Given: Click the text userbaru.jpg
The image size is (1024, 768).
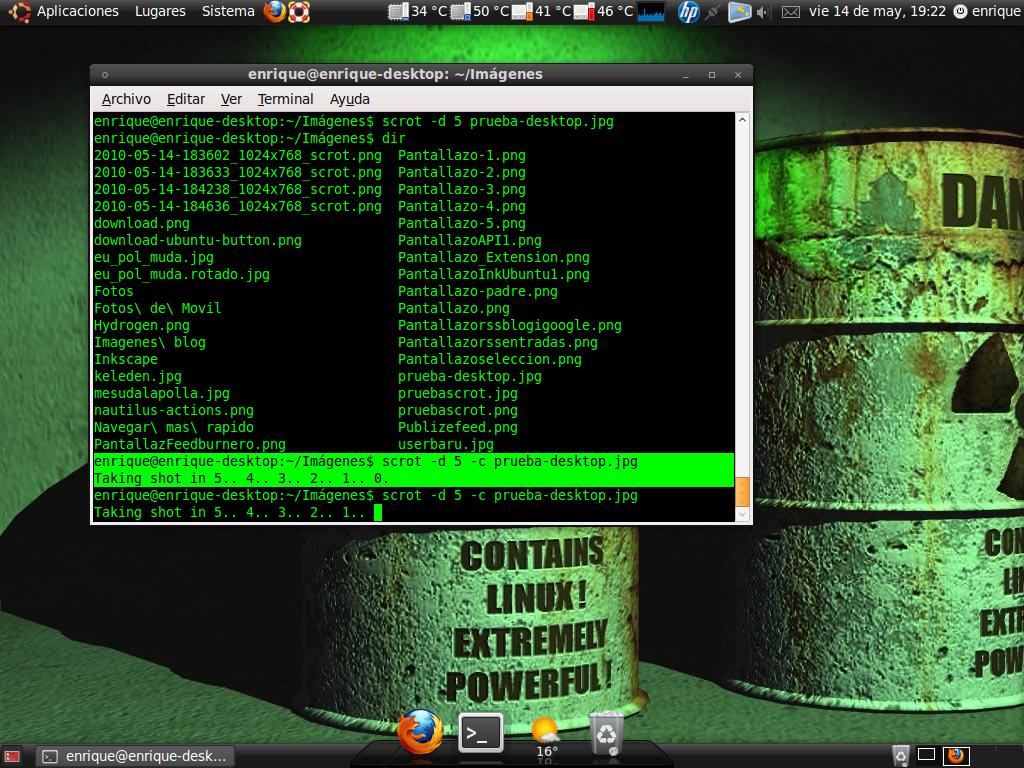Looking at the screenshot, I should click(x=446, y=444).
